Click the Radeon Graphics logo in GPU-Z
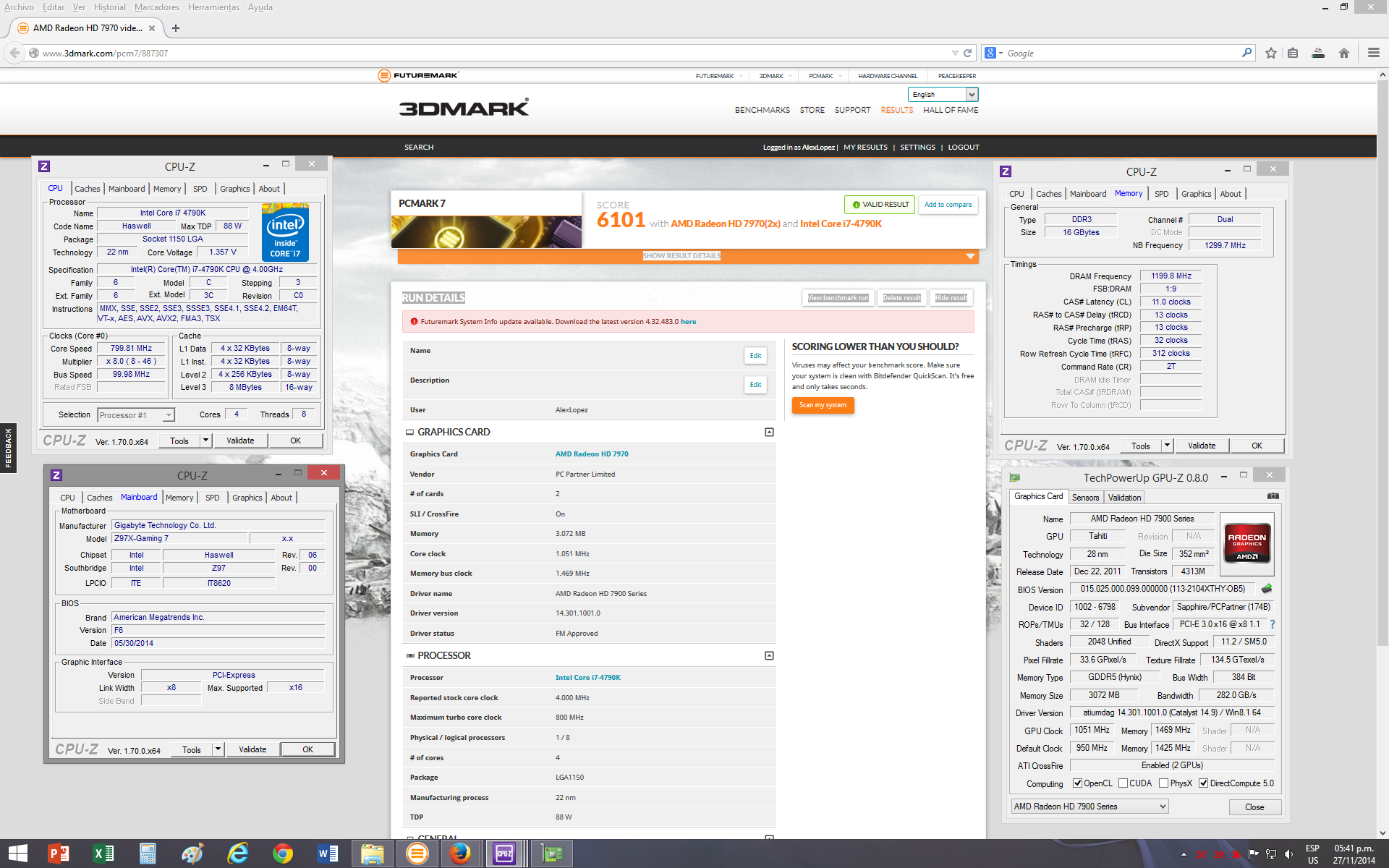The width and height of the screenshot is (1389, 868). 1247,542
